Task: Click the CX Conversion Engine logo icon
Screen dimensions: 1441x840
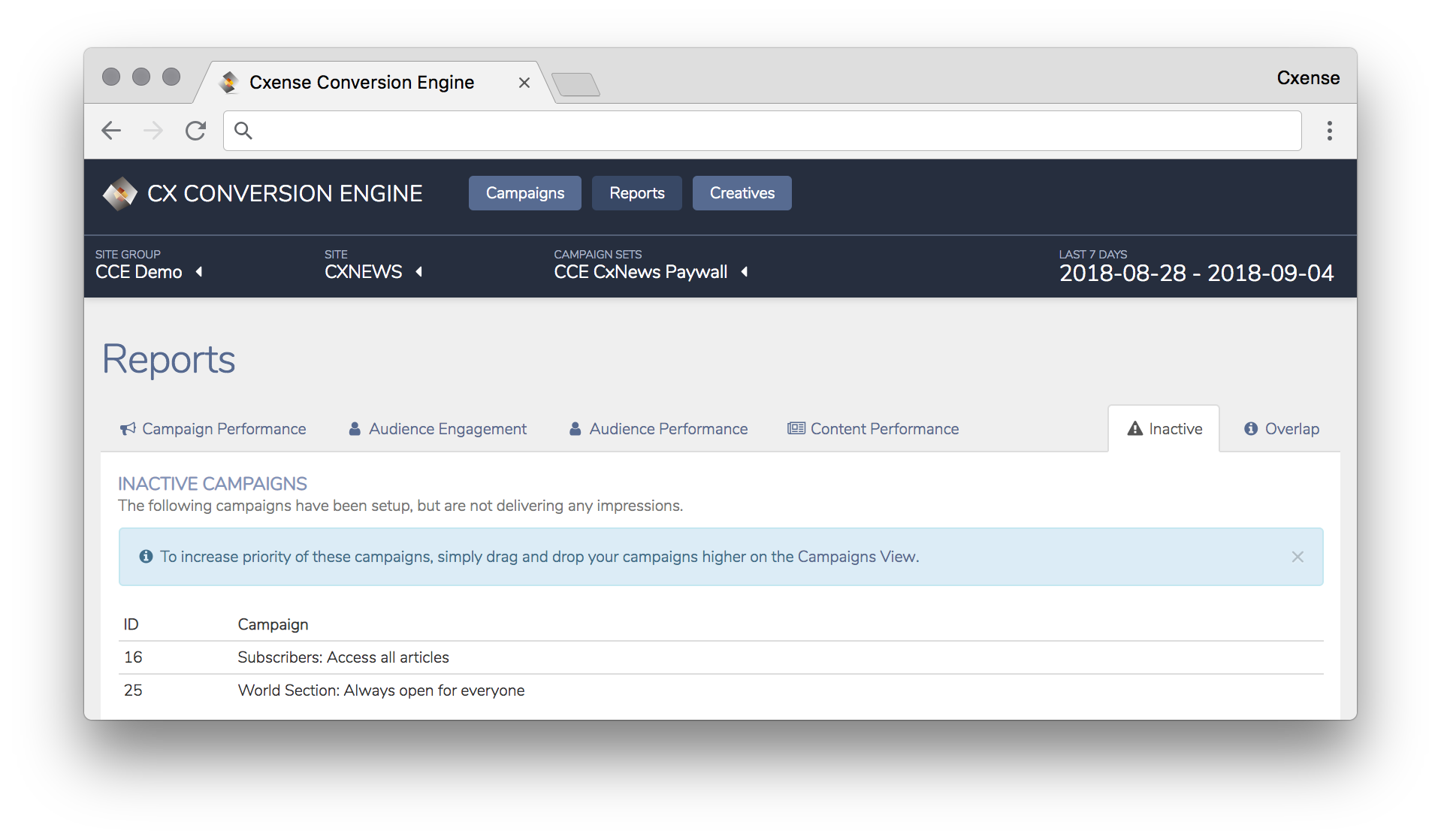Action: tap(120, 194)
